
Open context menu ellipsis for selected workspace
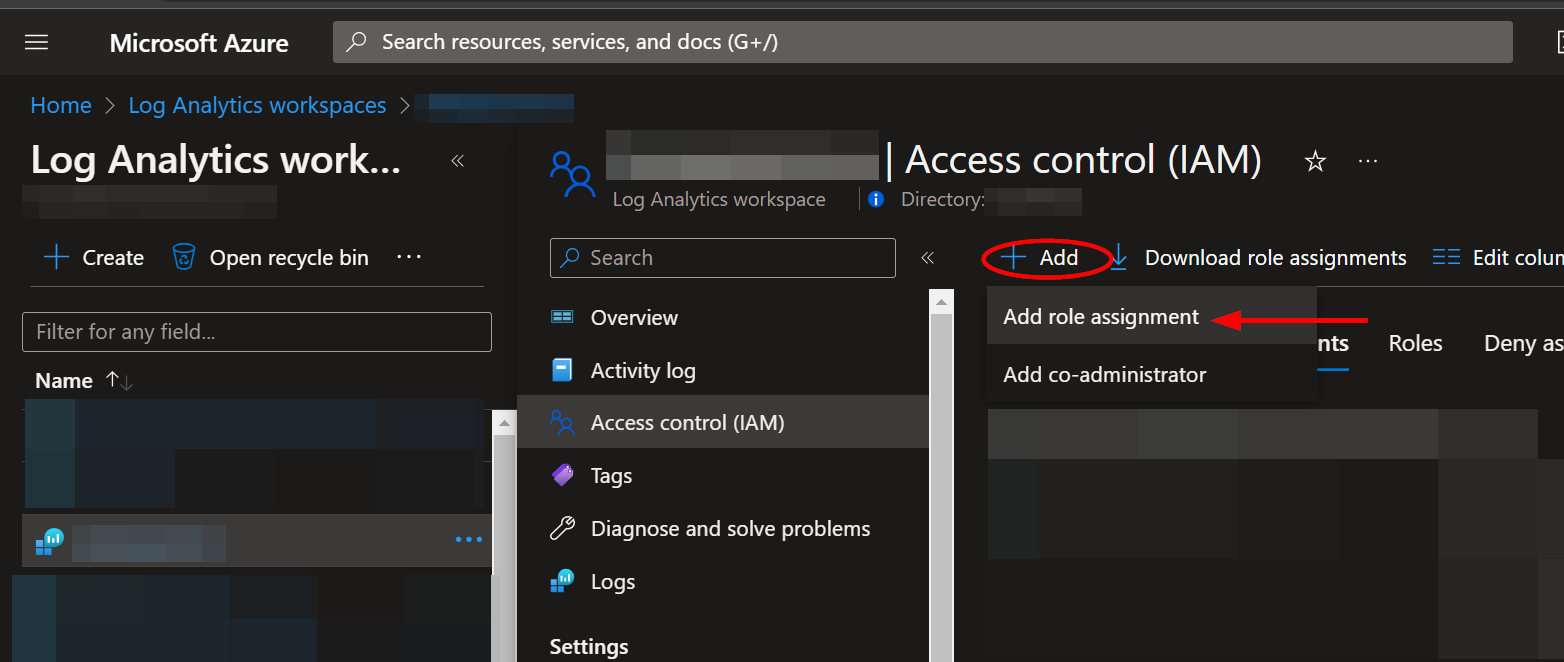(469, 540)
